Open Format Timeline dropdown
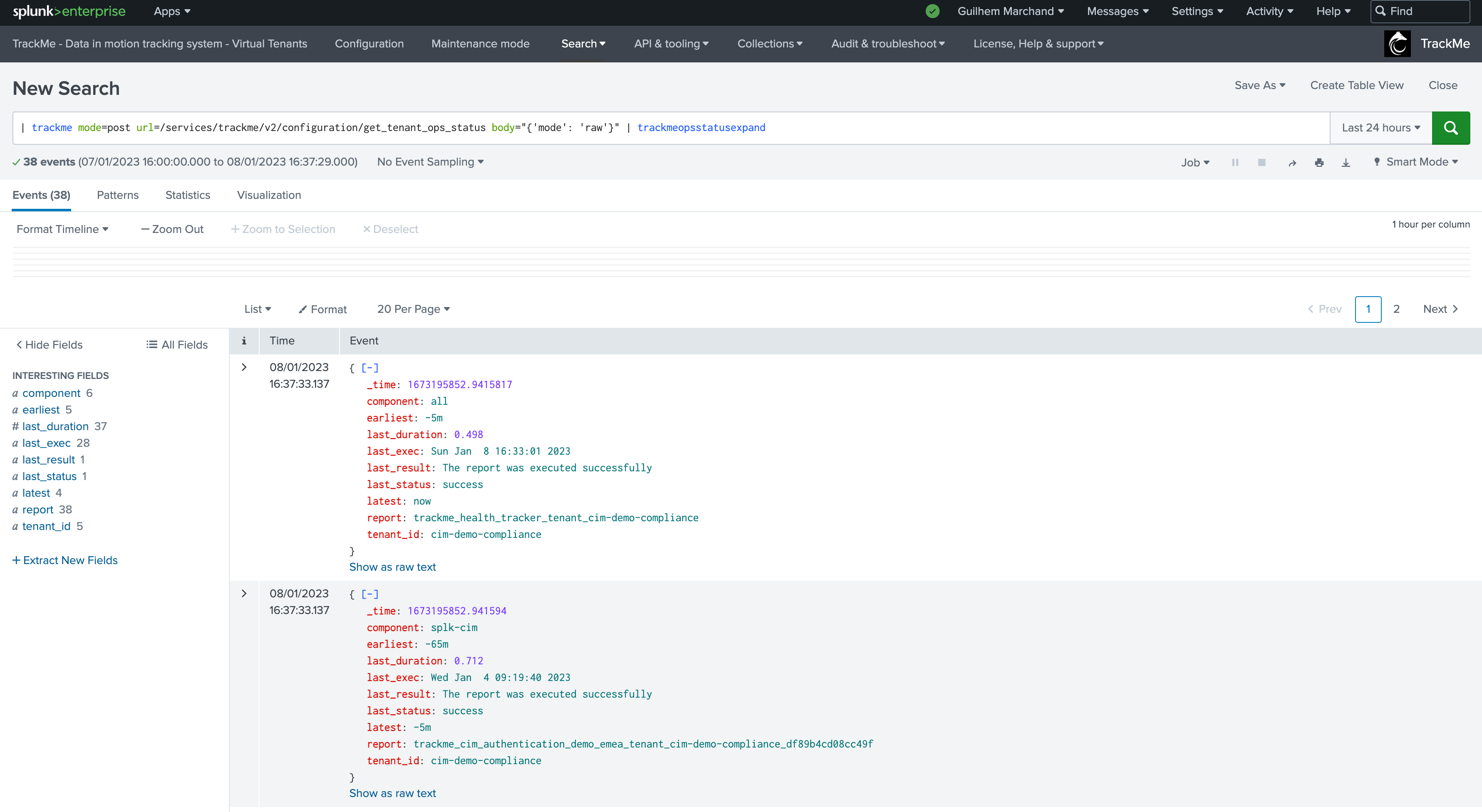This screenshot has height=812, width=1482. coord(62,229)
